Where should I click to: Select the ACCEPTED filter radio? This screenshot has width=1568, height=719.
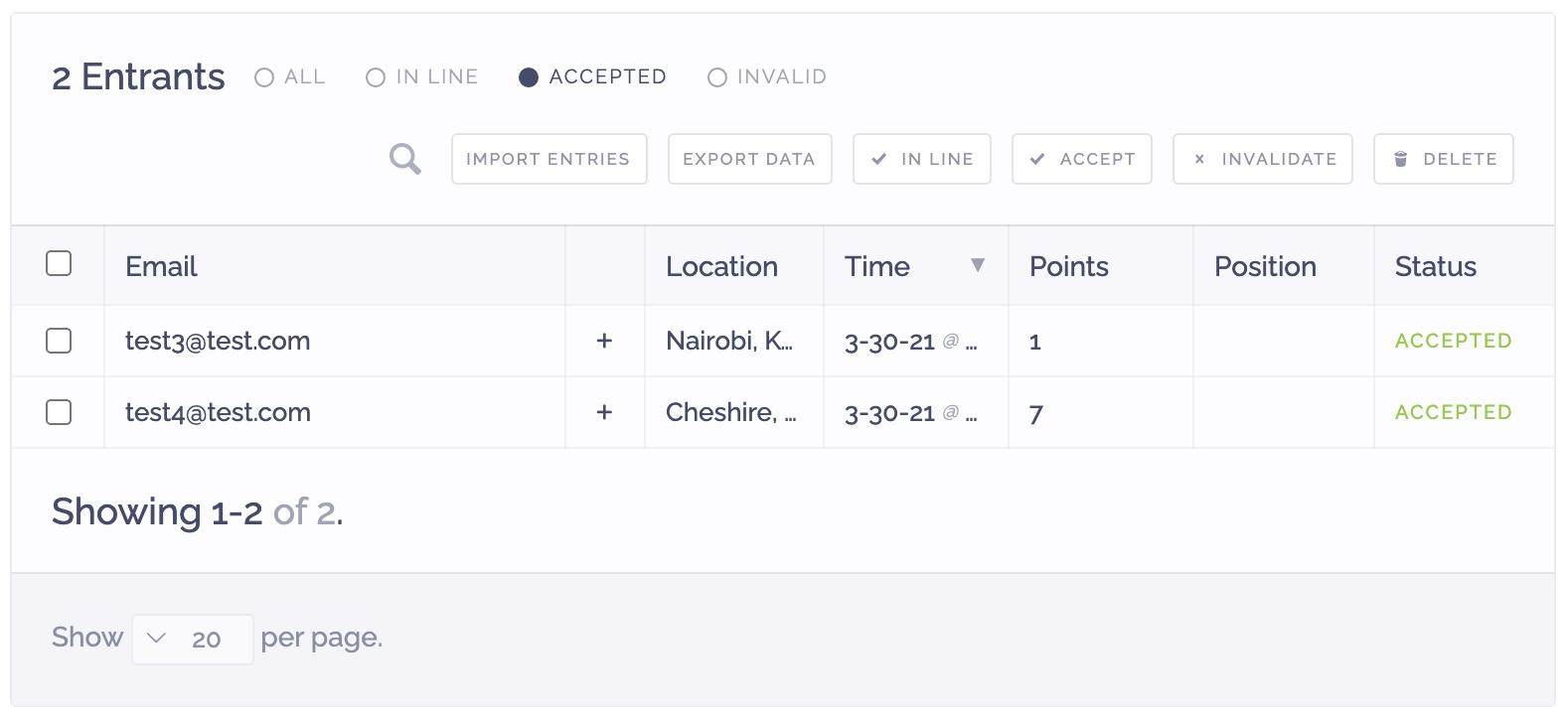coord(592,77)
